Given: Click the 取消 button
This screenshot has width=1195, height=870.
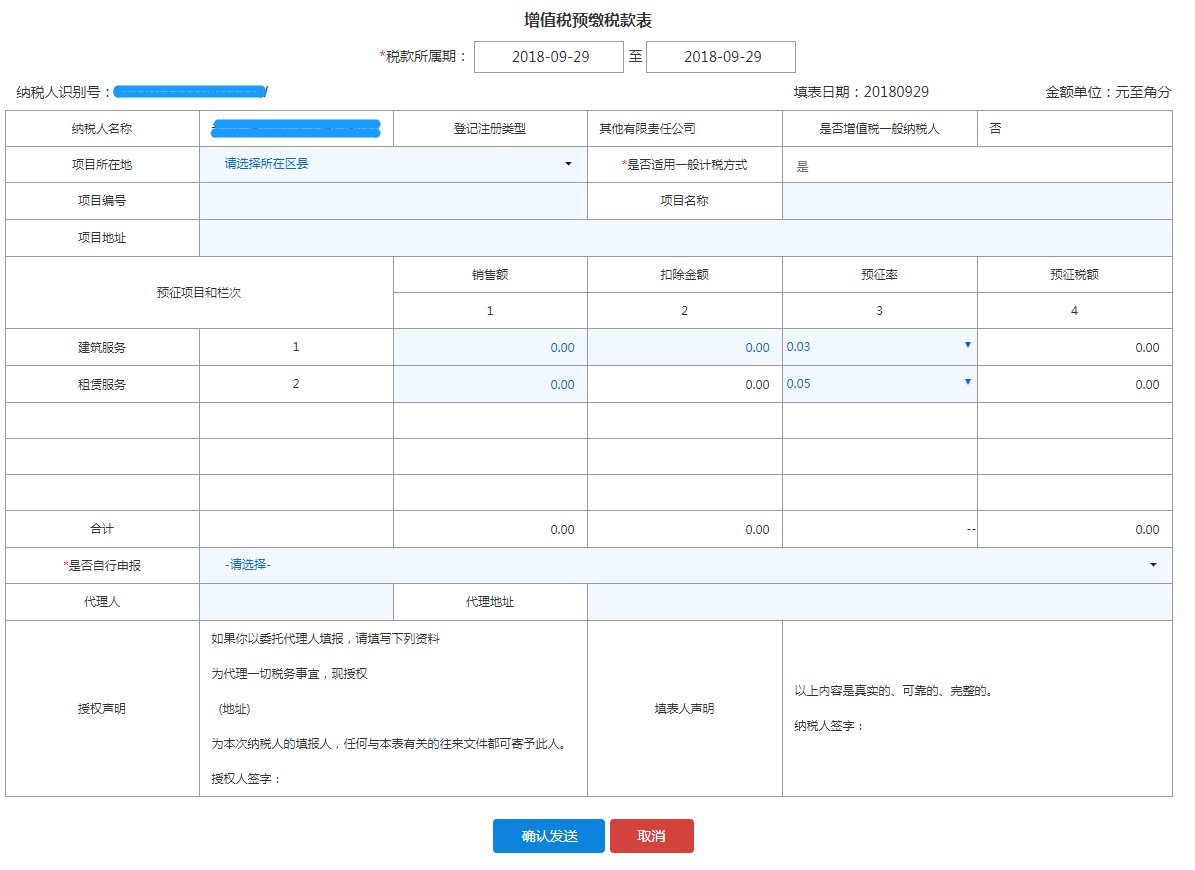Looking at the screenshot, I should click(x=652, y=836).
